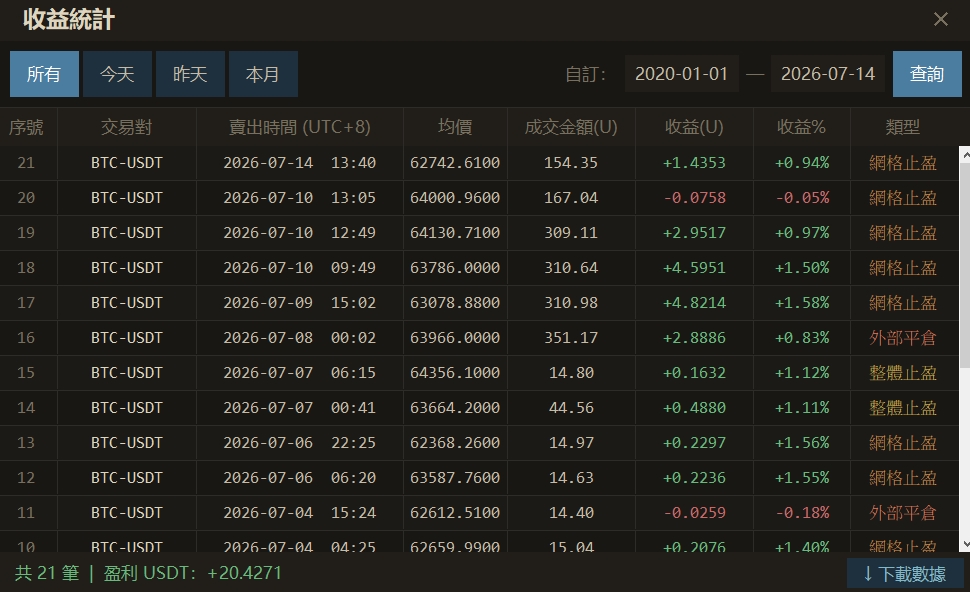Screen dimensions: 970x592
Task: Click the profit +0.1632
Action: [x=694, y=372]
